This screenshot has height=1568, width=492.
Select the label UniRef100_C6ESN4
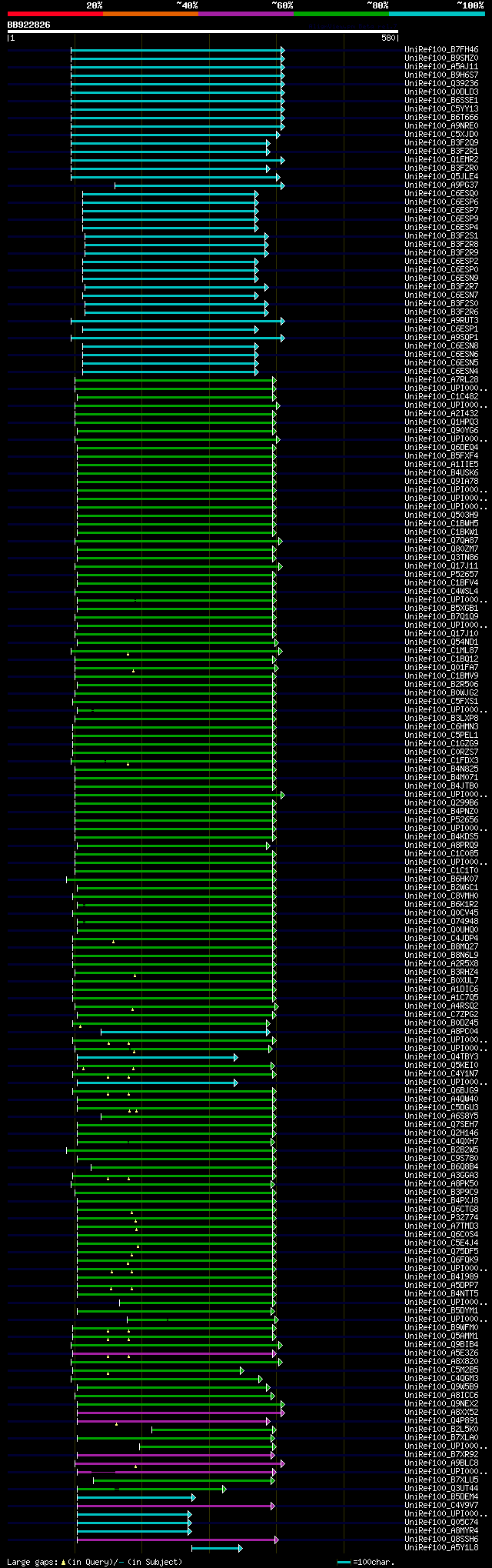(441, 372)
